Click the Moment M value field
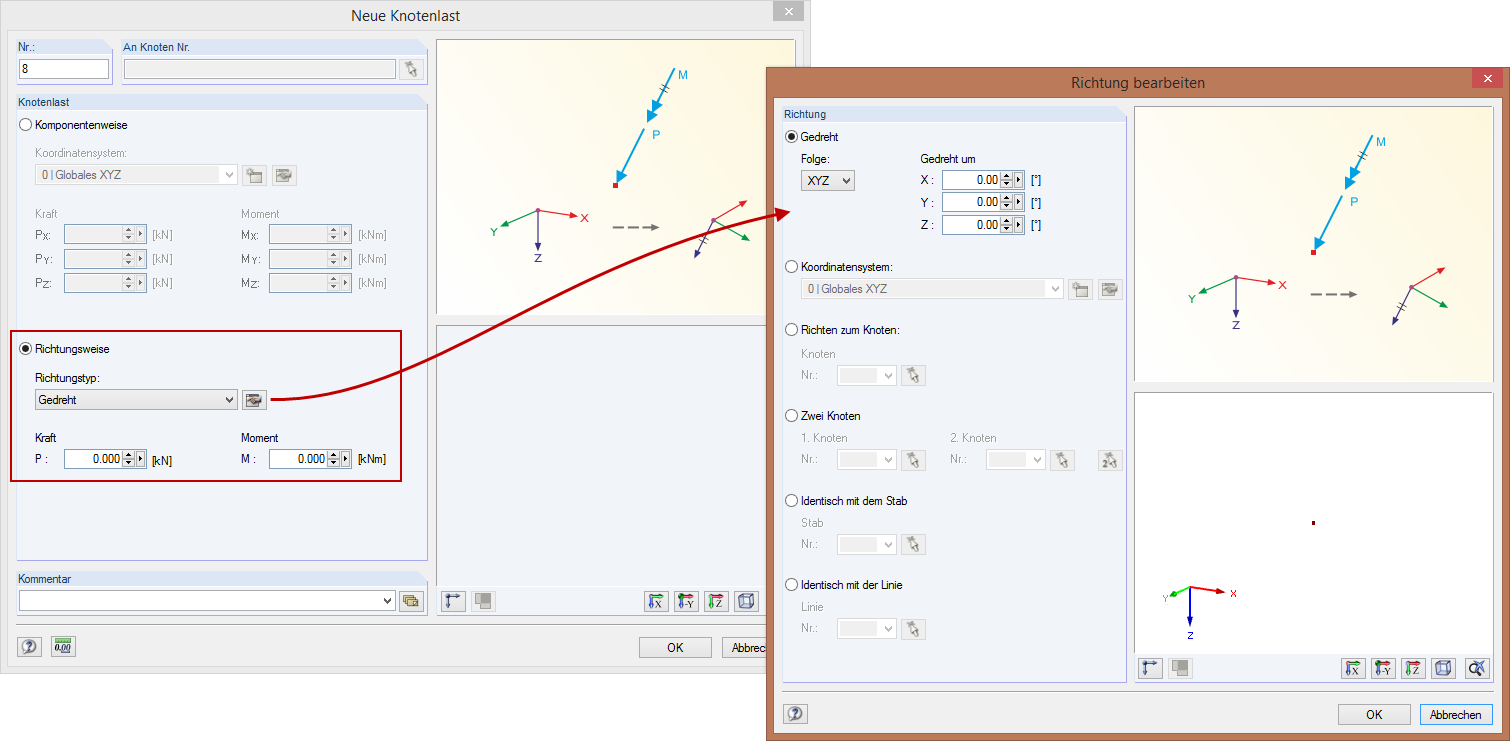Viewport: 1510px width, 741px height. tap(298, 459)
